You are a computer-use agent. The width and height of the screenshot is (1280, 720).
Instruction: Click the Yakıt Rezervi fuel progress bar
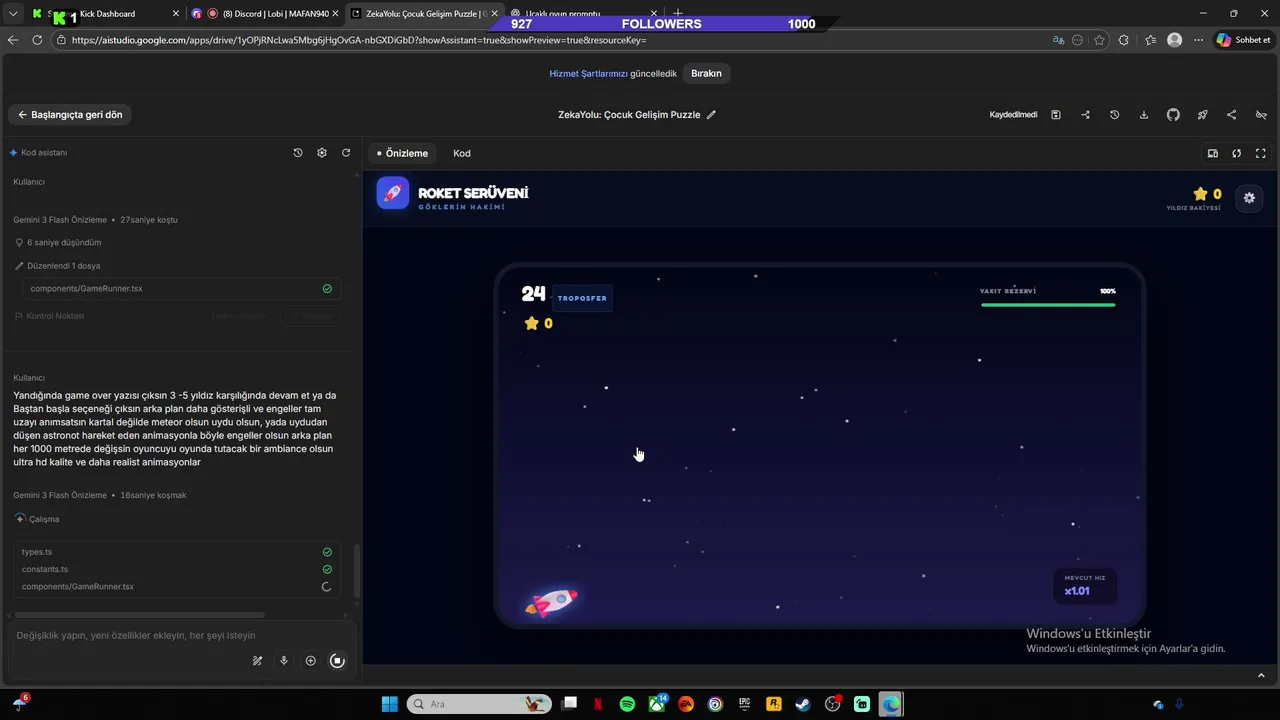tap(1048, 305)
